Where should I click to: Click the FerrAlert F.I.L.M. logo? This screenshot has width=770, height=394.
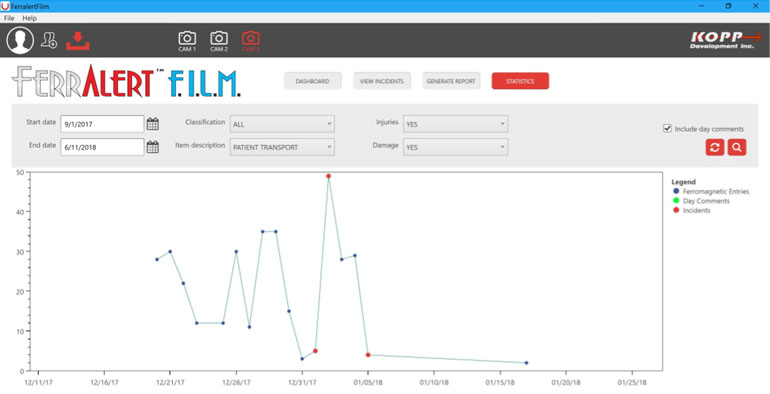click(x=126, y=81)
